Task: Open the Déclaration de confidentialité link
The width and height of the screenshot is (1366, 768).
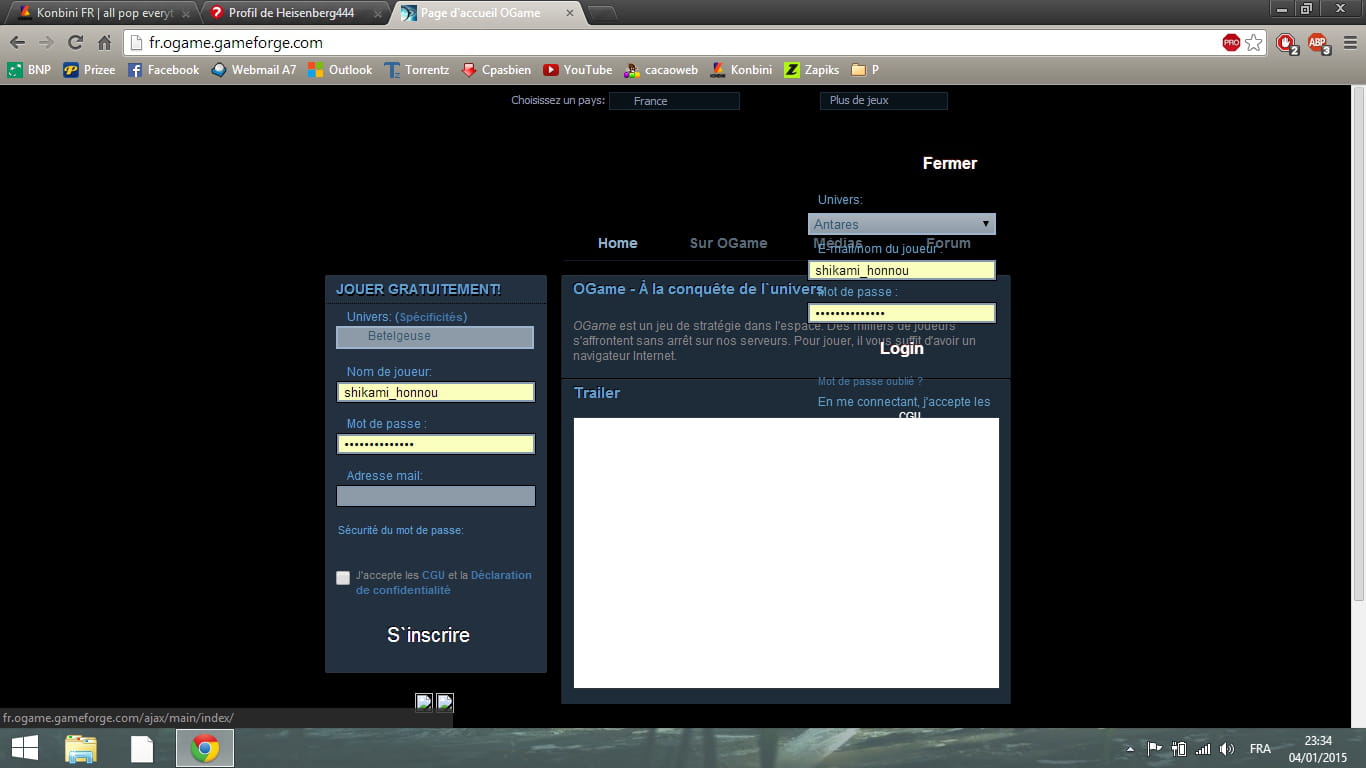Action: (444, 583)
